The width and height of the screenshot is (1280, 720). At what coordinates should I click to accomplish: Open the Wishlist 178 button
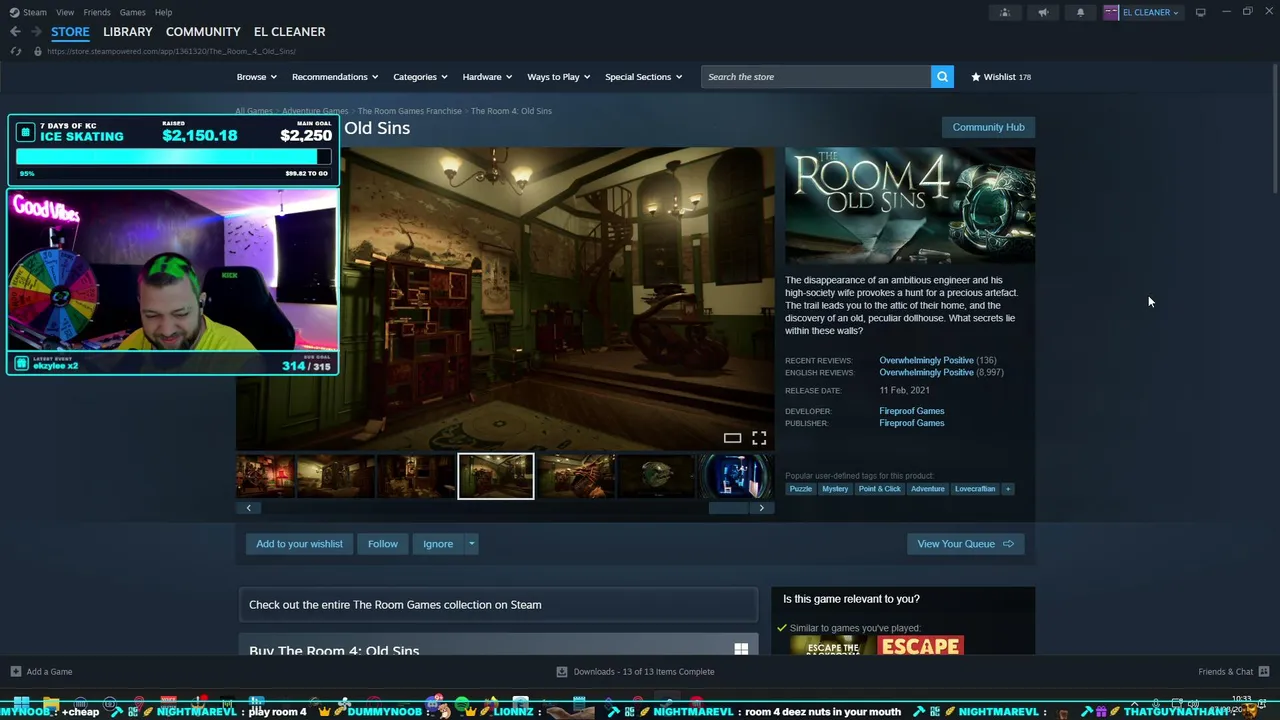1001,77
